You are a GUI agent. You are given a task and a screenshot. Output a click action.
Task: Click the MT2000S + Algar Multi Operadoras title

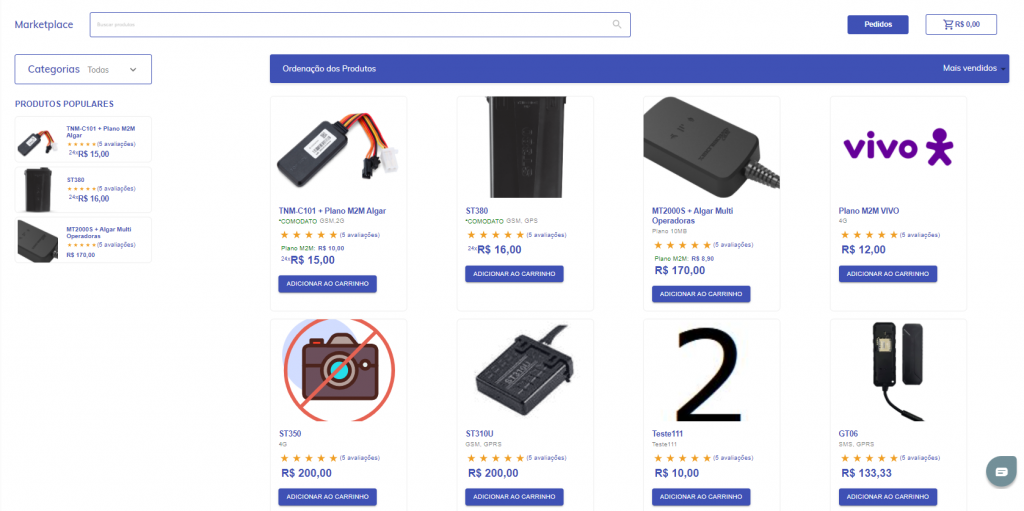click(692, 216)
